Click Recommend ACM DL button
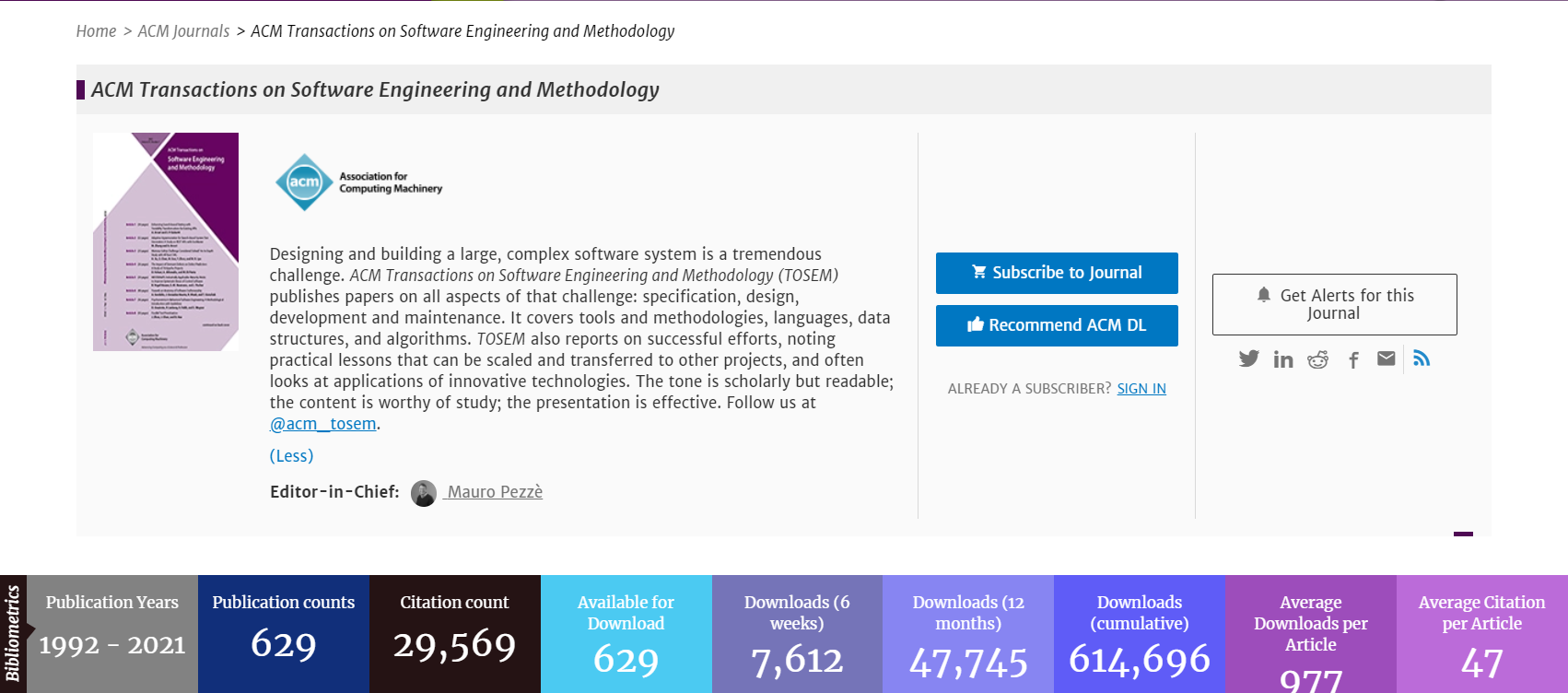Viewport: 1568px width, 693px height. point(1057,325)
